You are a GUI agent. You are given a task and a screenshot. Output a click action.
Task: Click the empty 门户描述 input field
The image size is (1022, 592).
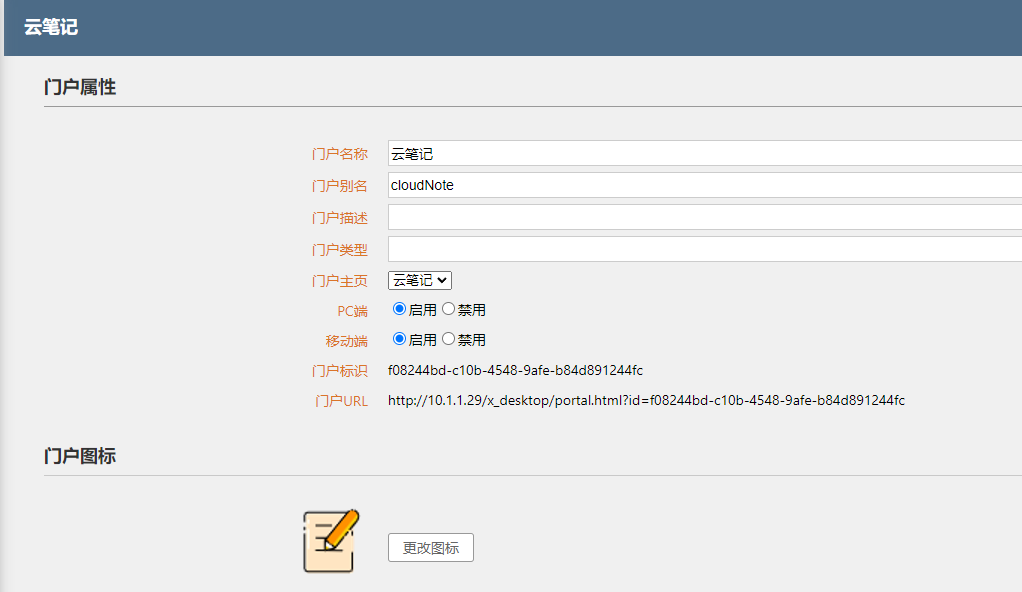click(705, 217)
